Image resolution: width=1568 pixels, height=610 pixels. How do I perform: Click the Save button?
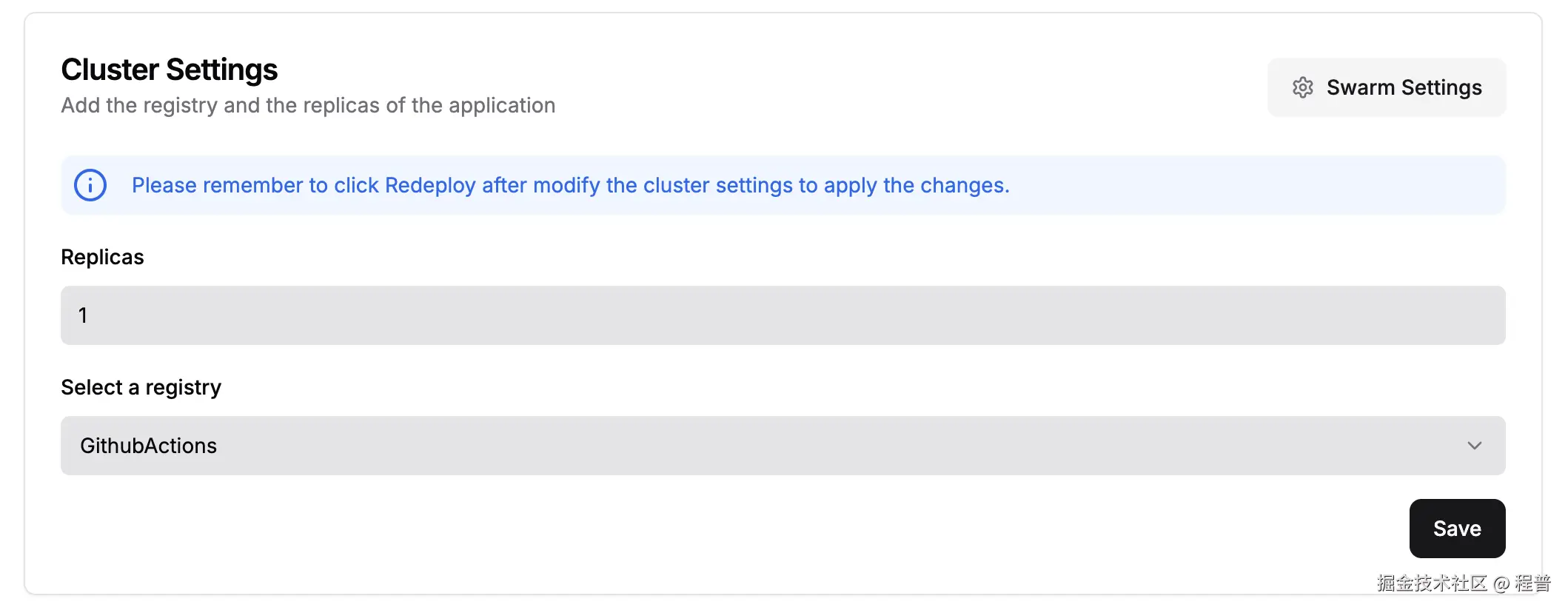1456,529
